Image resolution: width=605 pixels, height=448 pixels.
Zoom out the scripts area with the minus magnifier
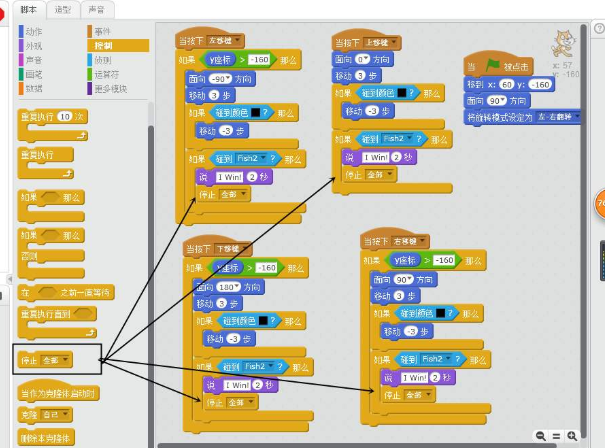tap(541, 436)
